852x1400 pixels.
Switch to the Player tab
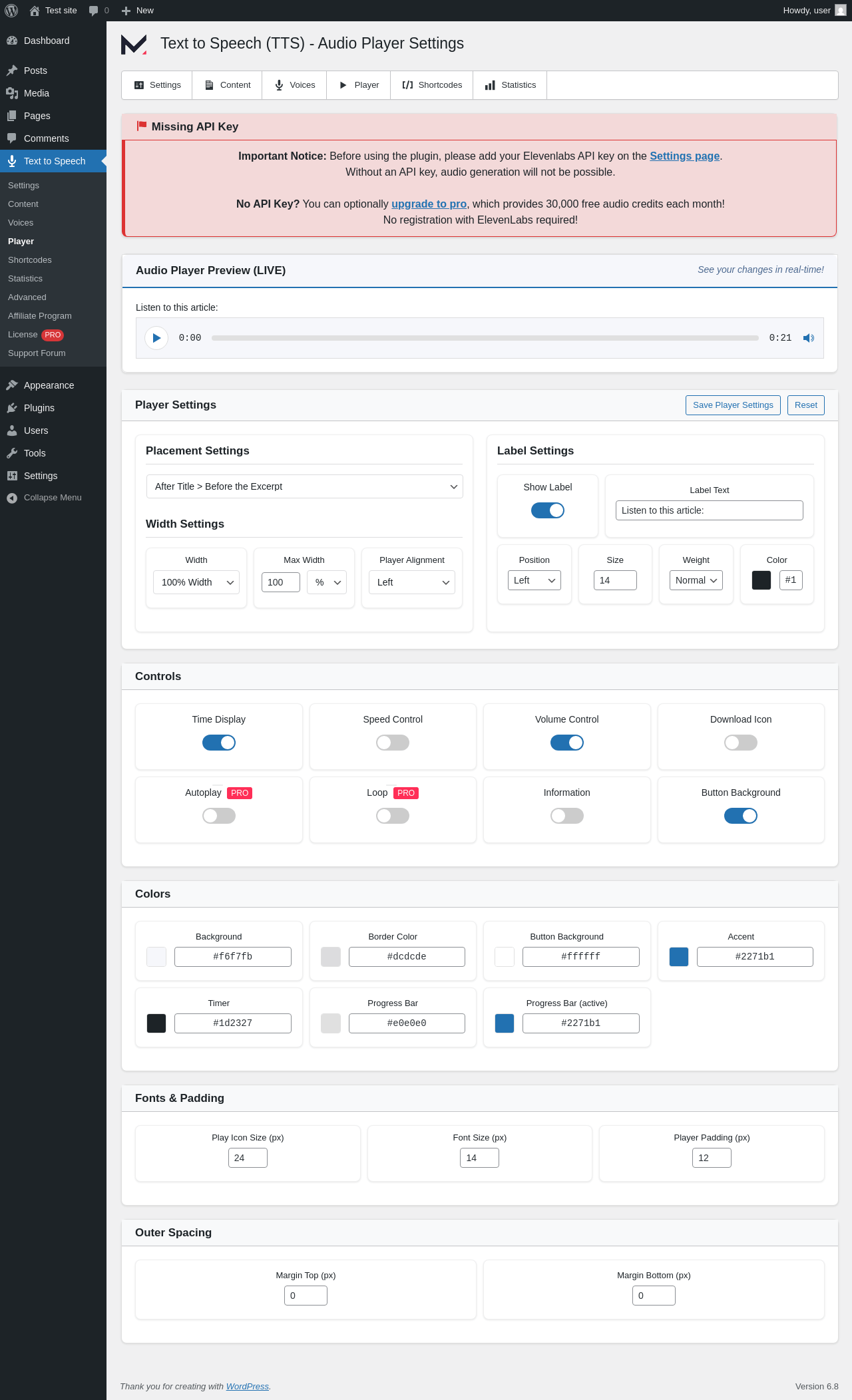click(x=359, y=85)
